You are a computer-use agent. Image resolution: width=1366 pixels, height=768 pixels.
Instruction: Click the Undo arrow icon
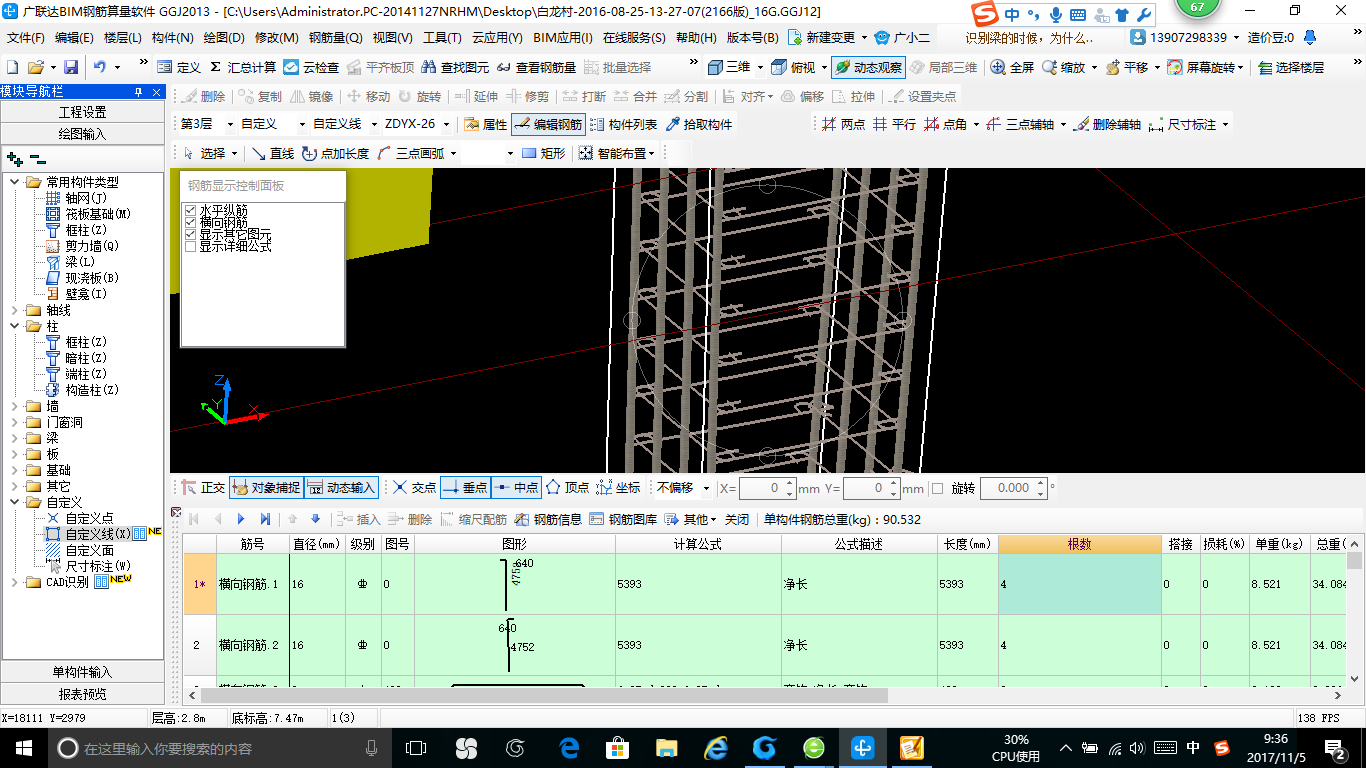point(100,67)
